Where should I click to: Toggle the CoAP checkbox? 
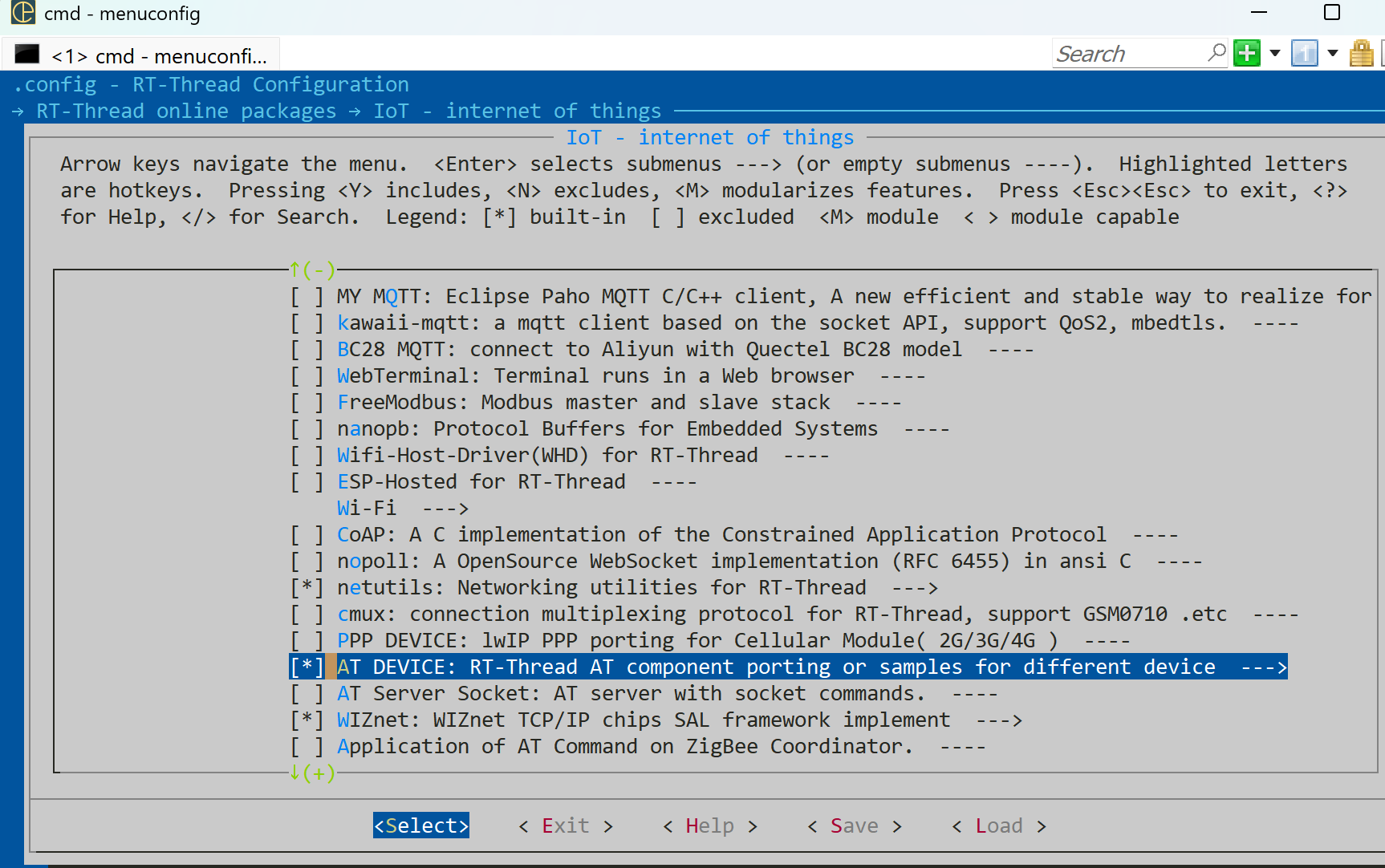click(307, 535)
